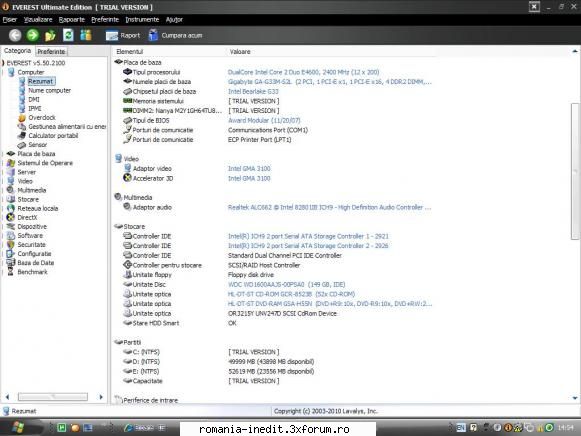Viewport: 581px width, 436px height.
Task: Click the Benchmark hourglass icon
Action: point(11,272)
